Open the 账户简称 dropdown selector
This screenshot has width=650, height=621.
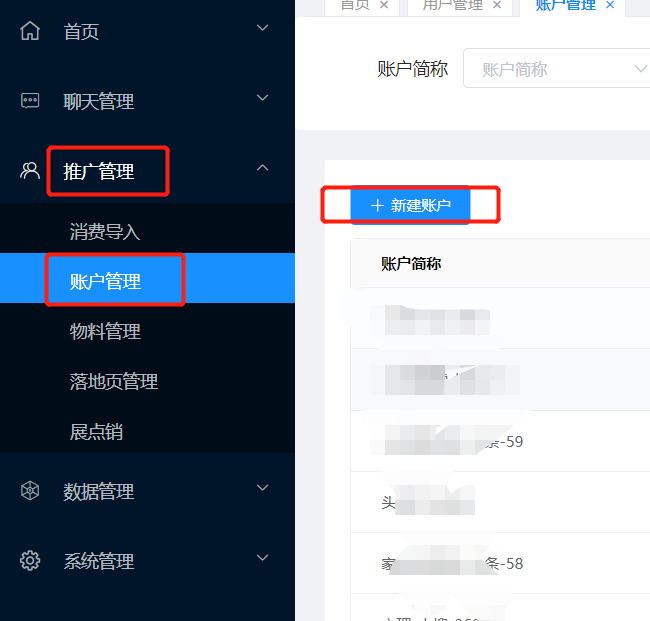[x=556, y=68]
